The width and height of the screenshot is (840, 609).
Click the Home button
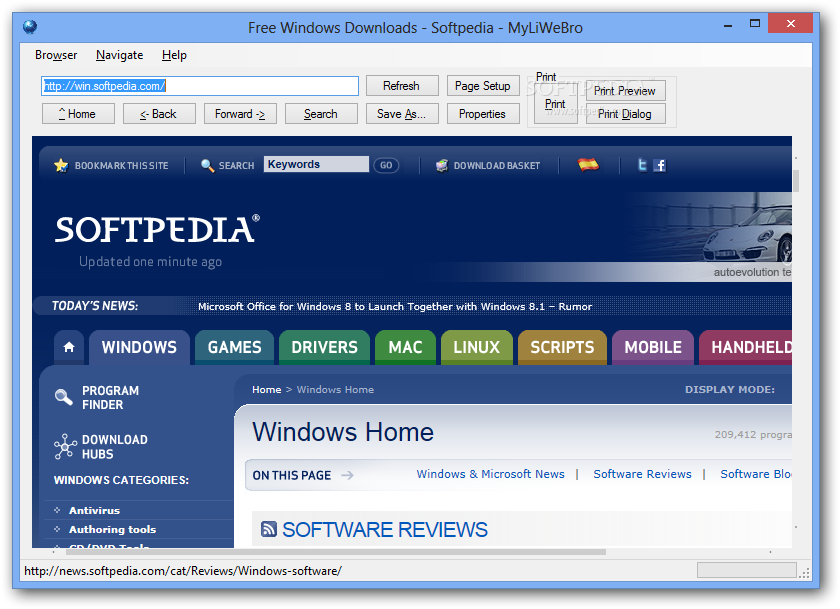[78, 114]
